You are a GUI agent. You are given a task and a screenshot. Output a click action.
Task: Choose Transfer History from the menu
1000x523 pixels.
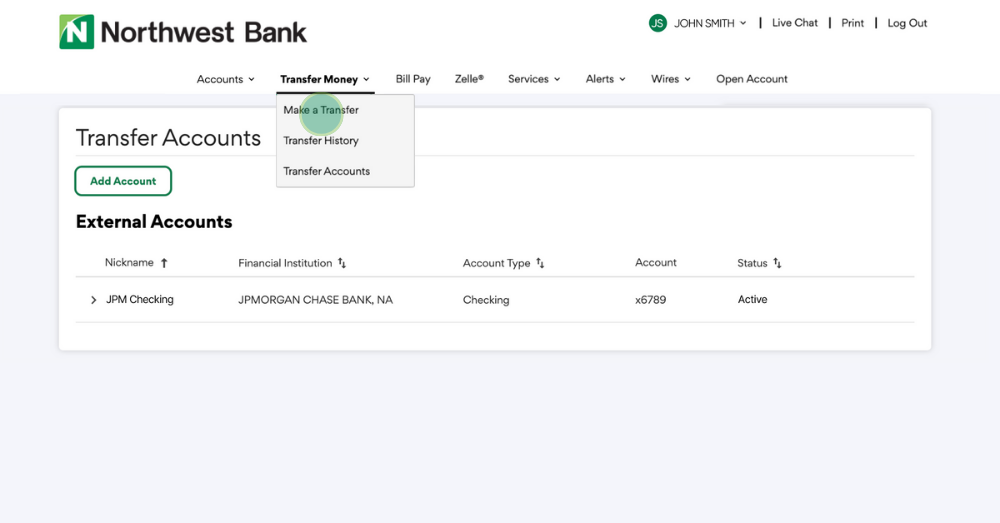(x=321, y=141)
